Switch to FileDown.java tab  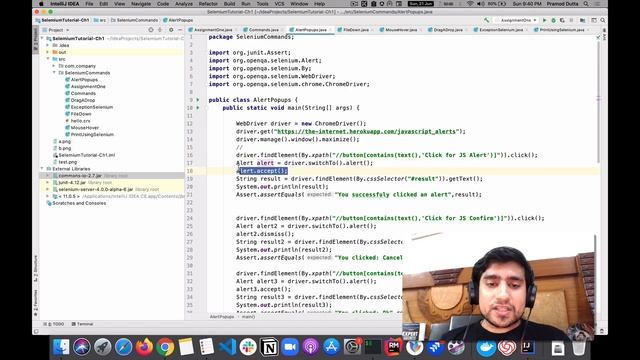click(356, 30)
